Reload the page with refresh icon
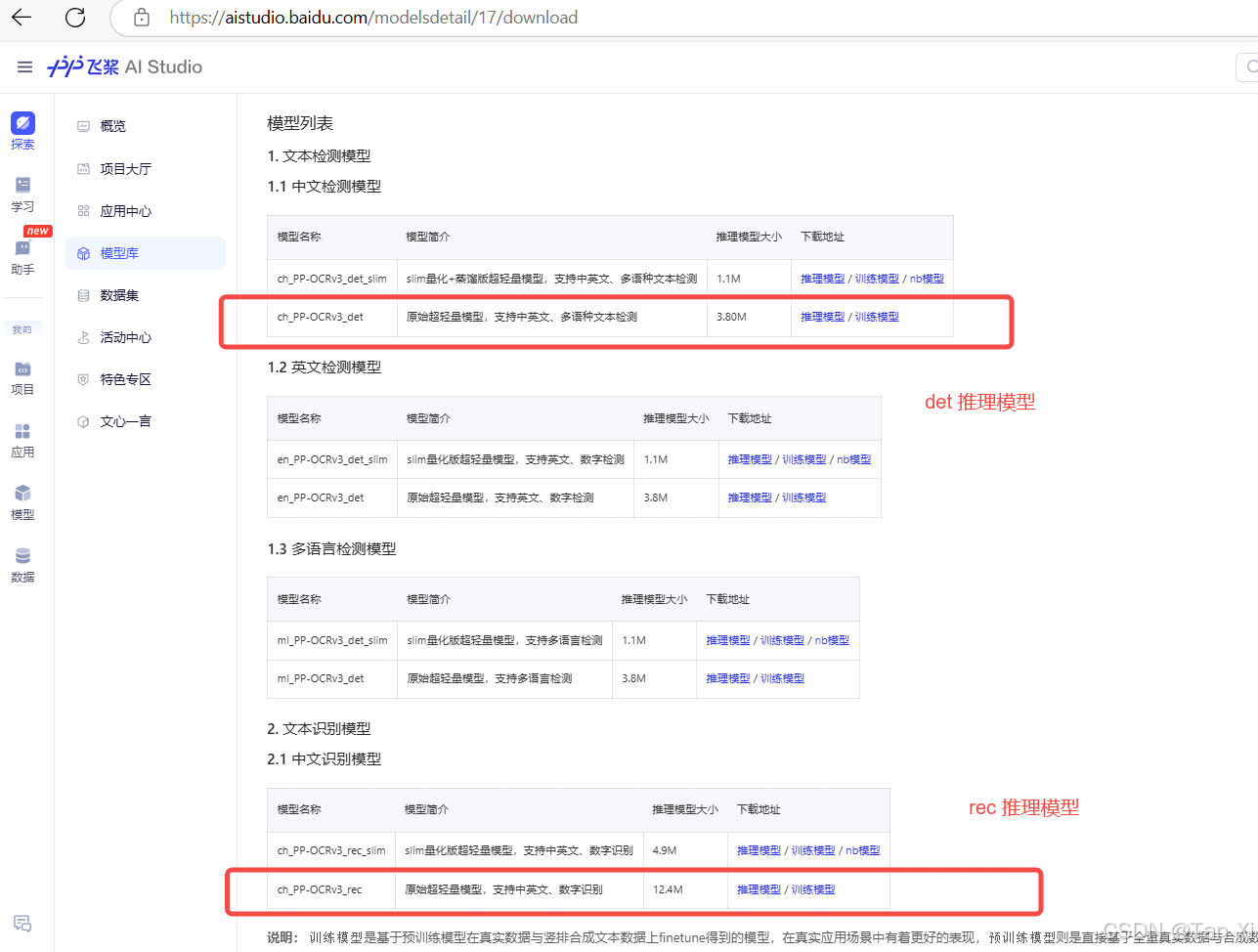This screenshot has height=952, width=1258. (75, 17)
